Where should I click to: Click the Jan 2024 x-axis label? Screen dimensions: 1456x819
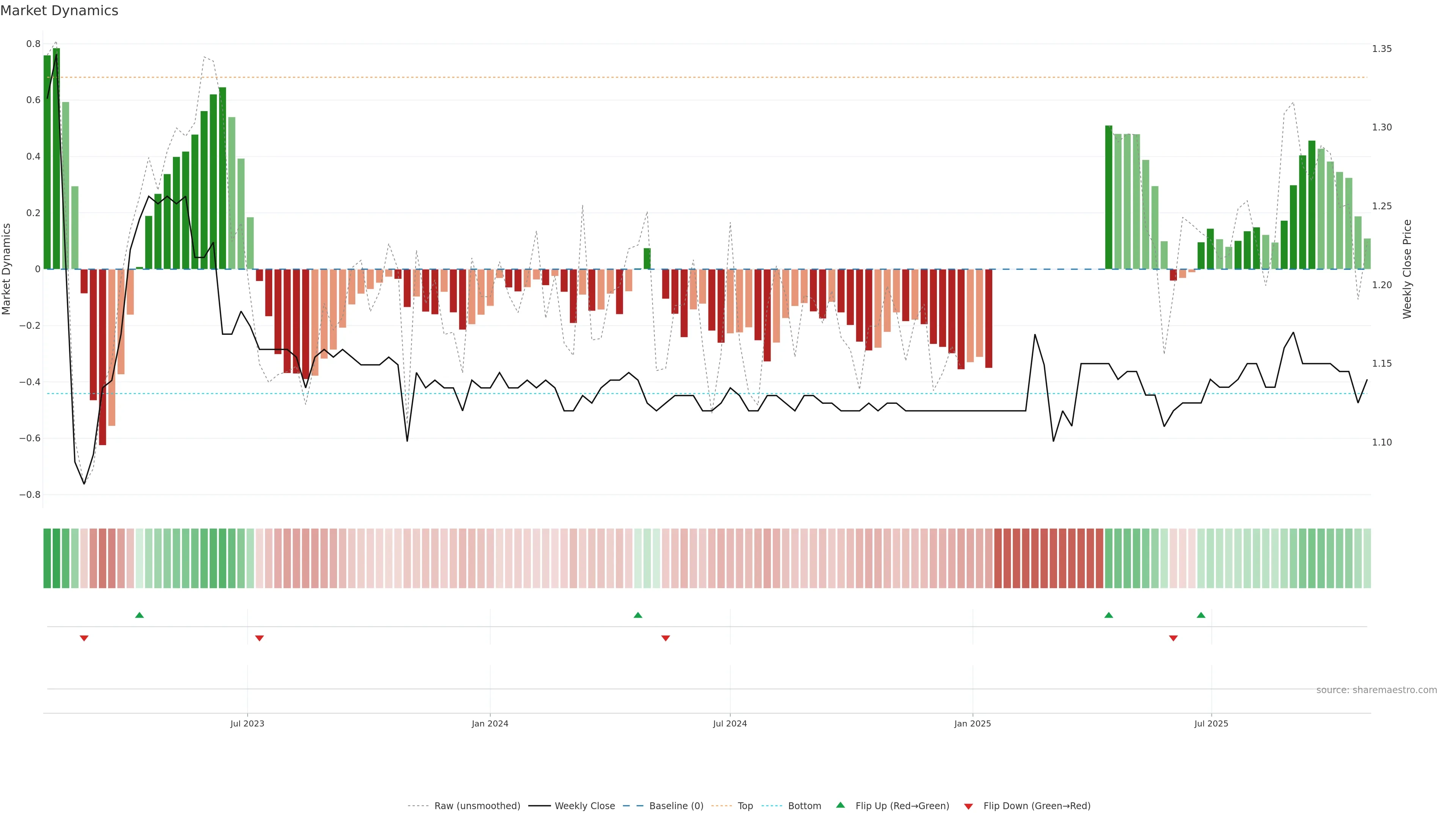(x=490, y=723)
